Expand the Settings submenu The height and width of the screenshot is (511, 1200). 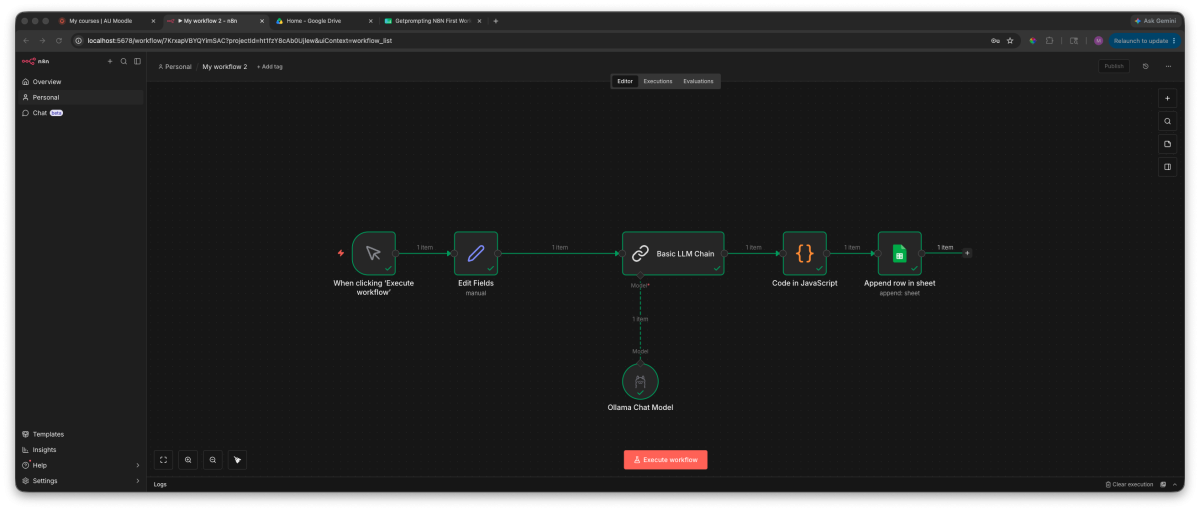pos(137,481)
